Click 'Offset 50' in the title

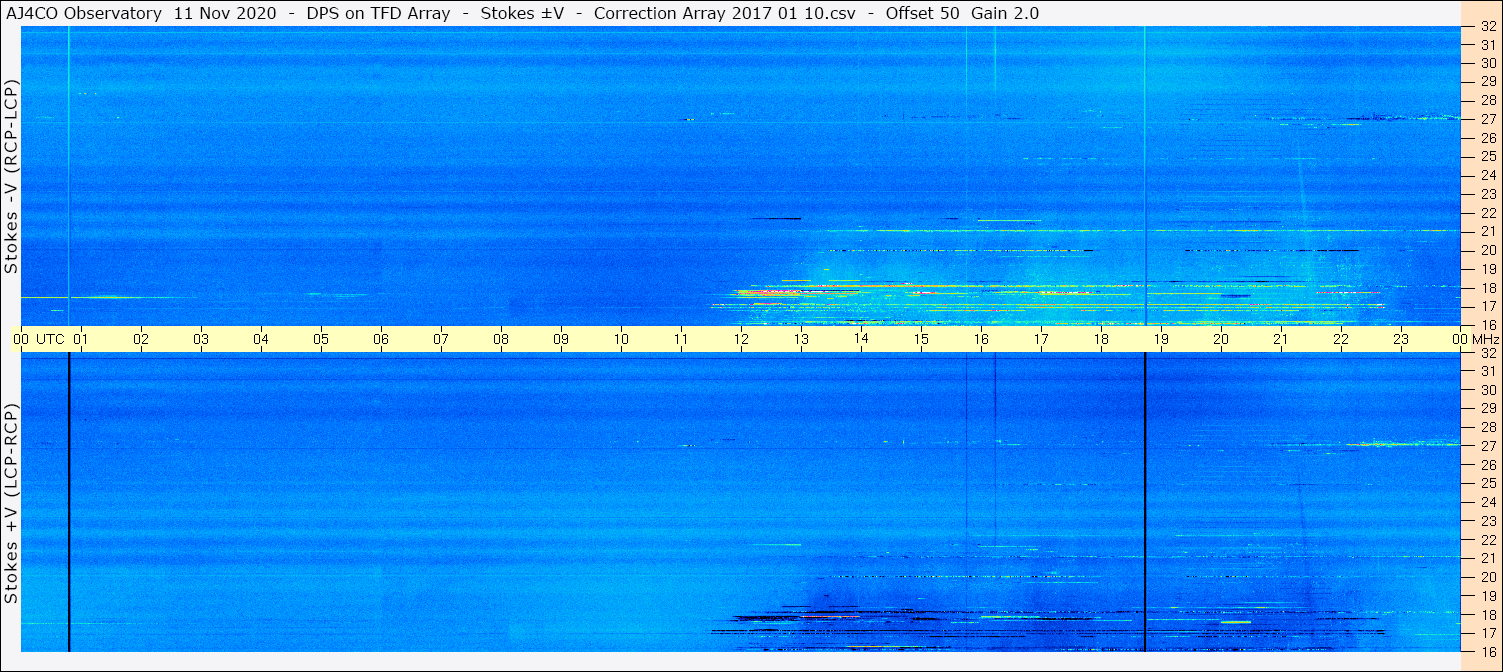(x=924, y=13)
